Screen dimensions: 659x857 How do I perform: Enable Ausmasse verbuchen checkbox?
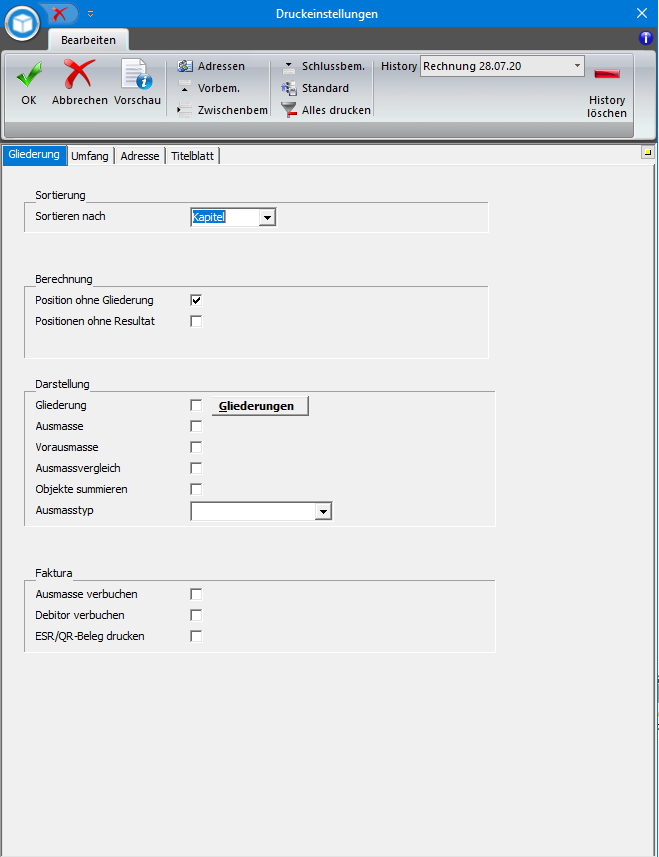click(196, 594)
